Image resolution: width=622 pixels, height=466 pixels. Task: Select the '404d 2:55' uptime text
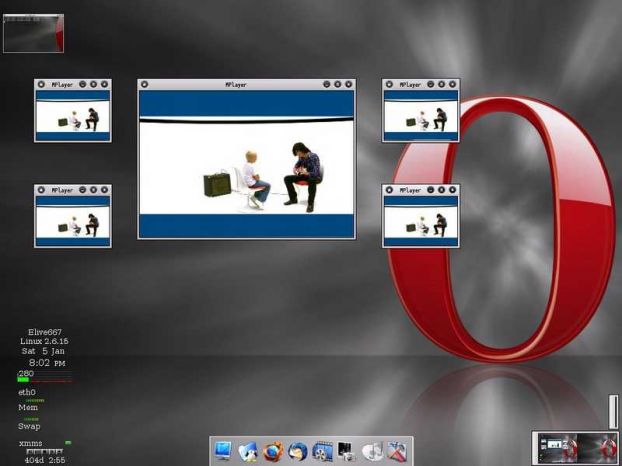coord(45,460)
